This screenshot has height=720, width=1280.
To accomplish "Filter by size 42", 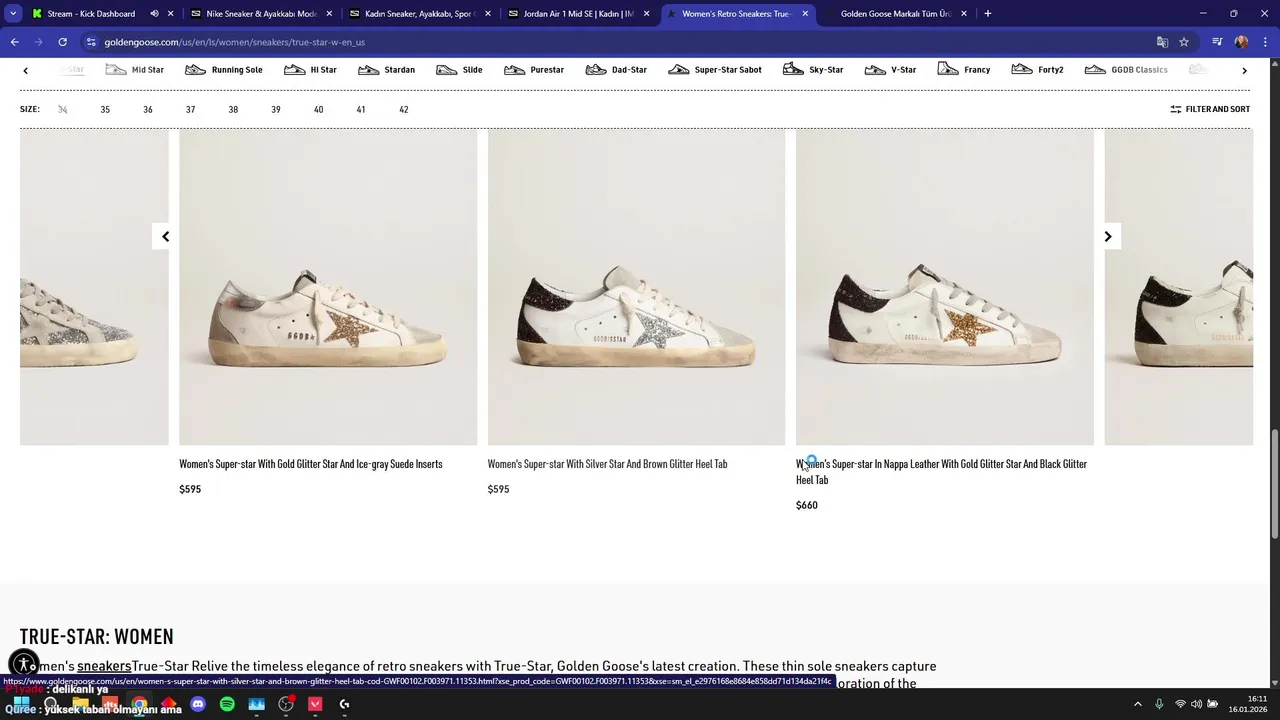I will 404,109.
